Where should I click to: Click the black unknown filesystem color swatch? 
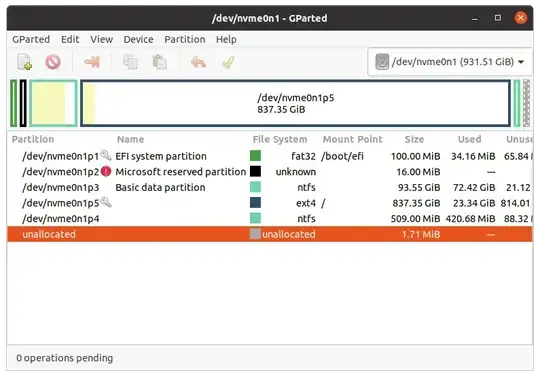255,171
